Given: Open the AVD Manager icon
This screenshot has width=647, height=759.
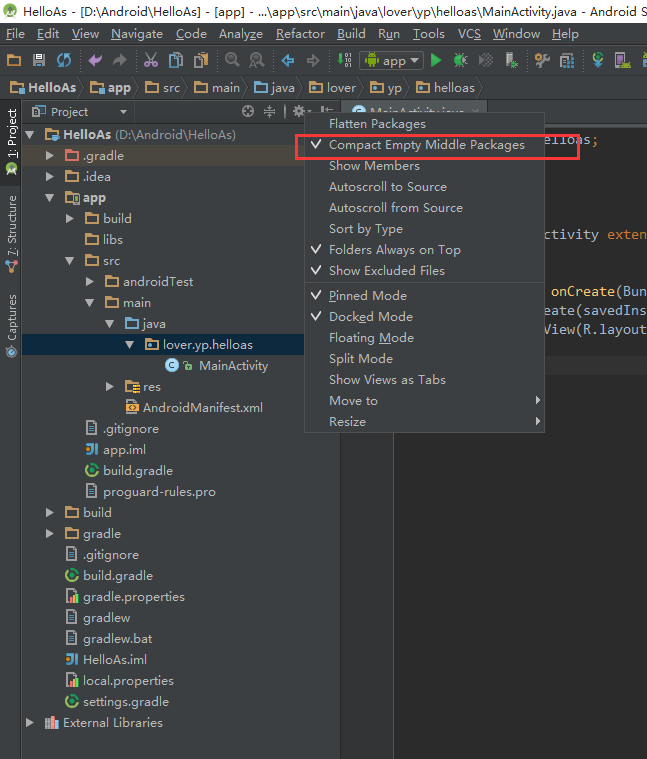Looking at the screenshot, I should (622, 61).
